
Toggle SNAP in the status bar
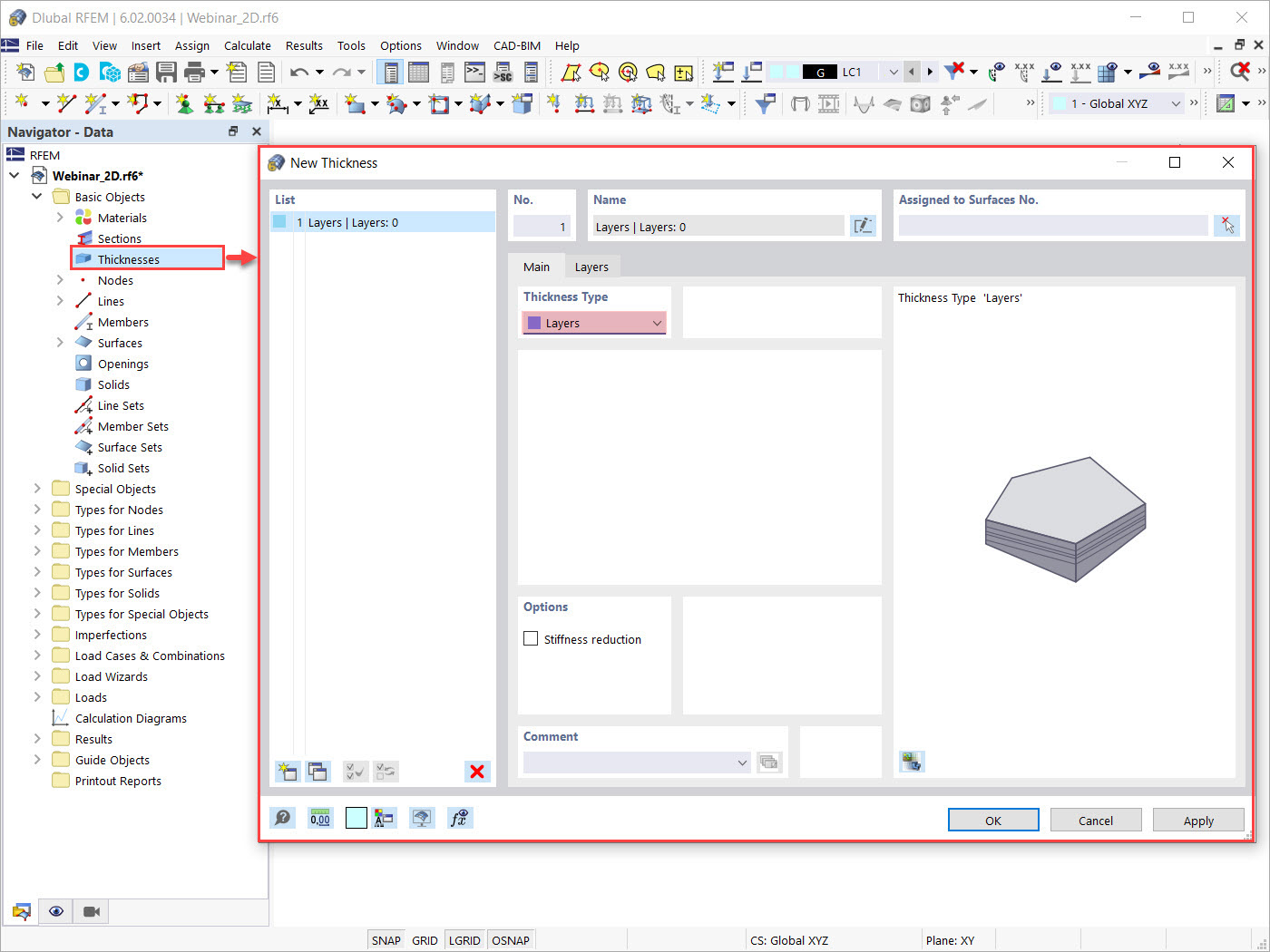pyautogui.click(x=386, y=940)
